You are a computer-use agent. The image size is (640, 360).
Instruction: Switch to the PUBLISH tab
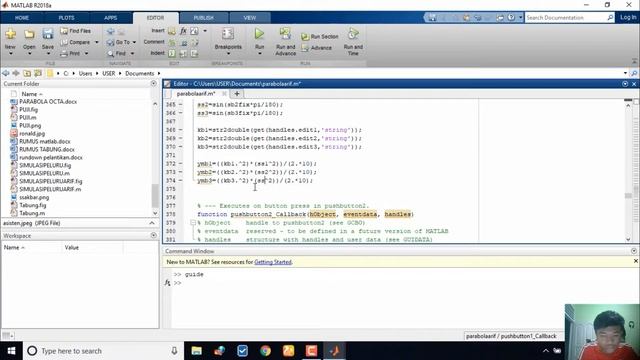pyautogui.click(x=203, y=18)
